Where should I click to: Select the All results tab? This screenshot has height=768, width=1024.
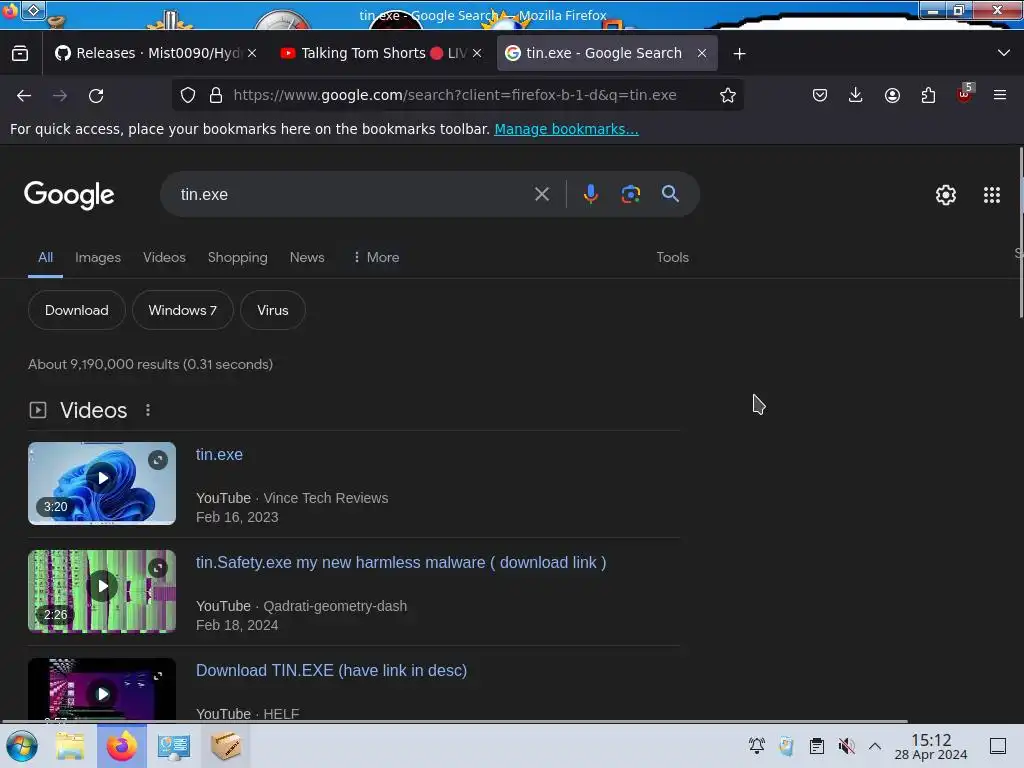(45, 257)
